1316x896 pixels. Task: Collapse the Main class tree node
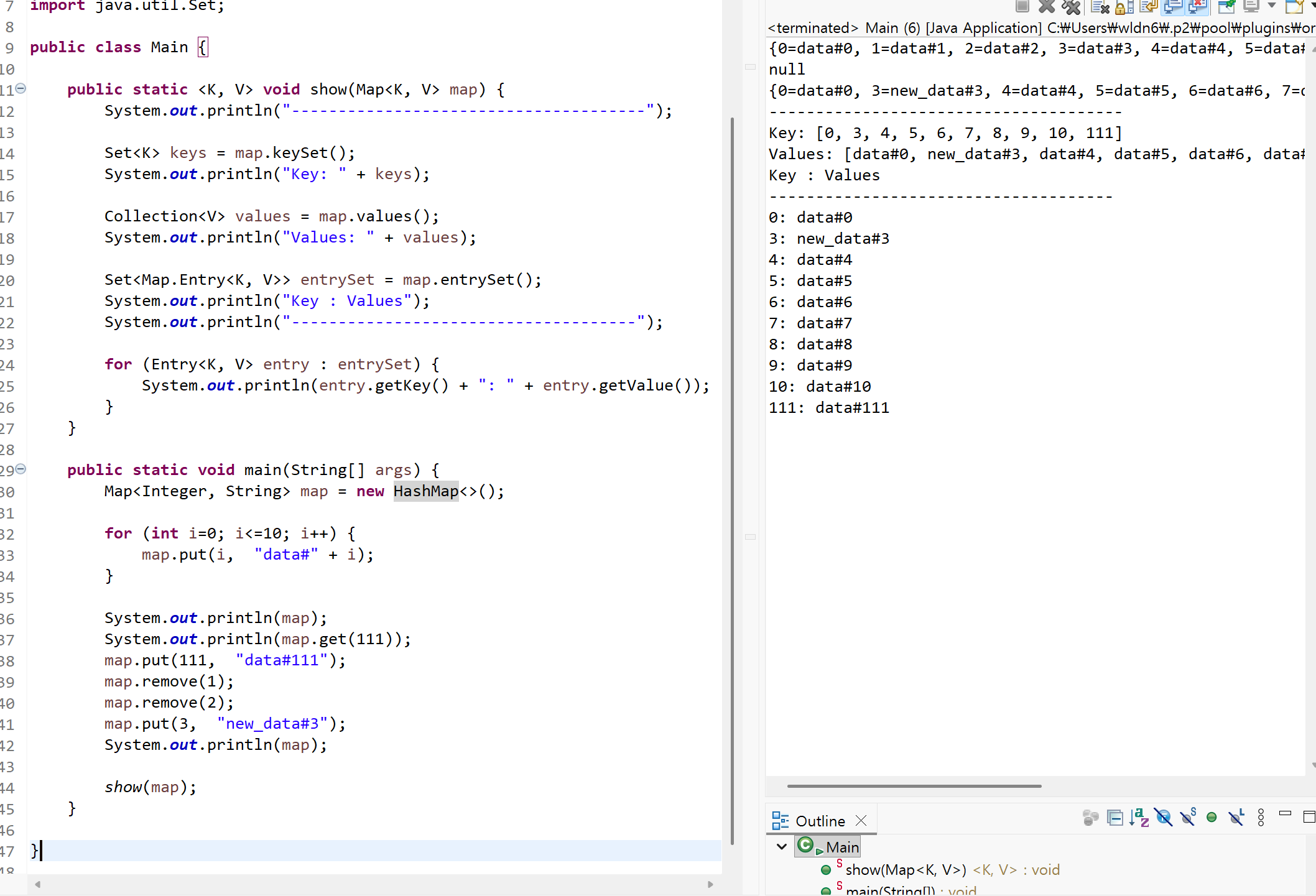(782, 847)
